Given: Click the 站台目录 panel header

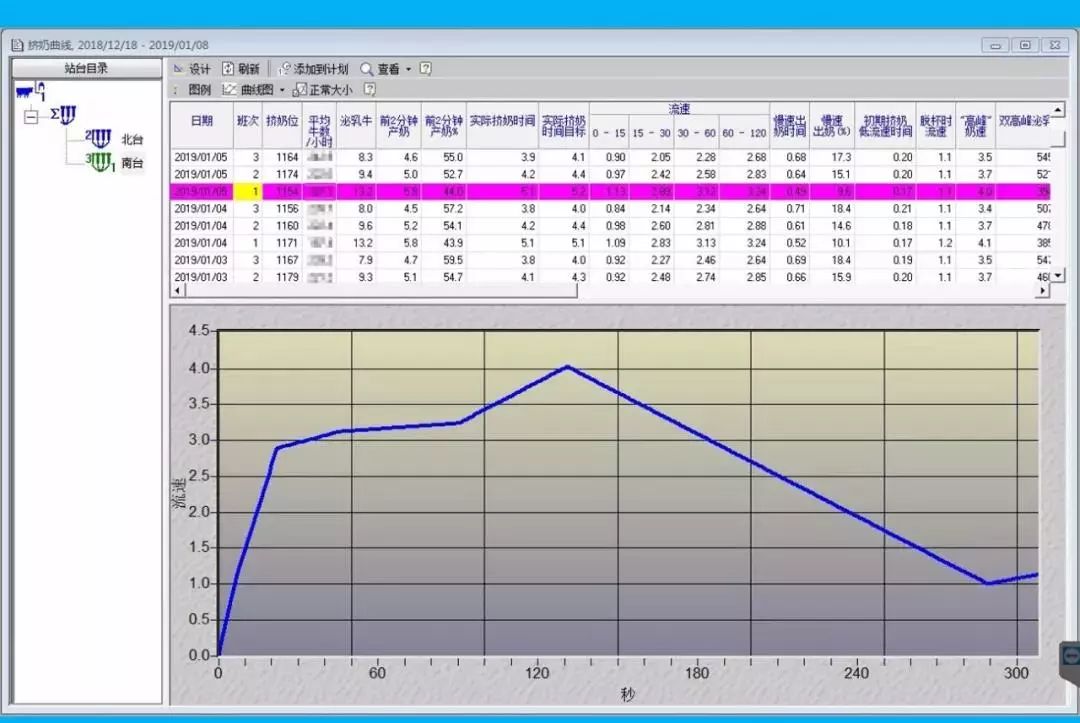Looking at the screenshot, I should coord(86,68).
